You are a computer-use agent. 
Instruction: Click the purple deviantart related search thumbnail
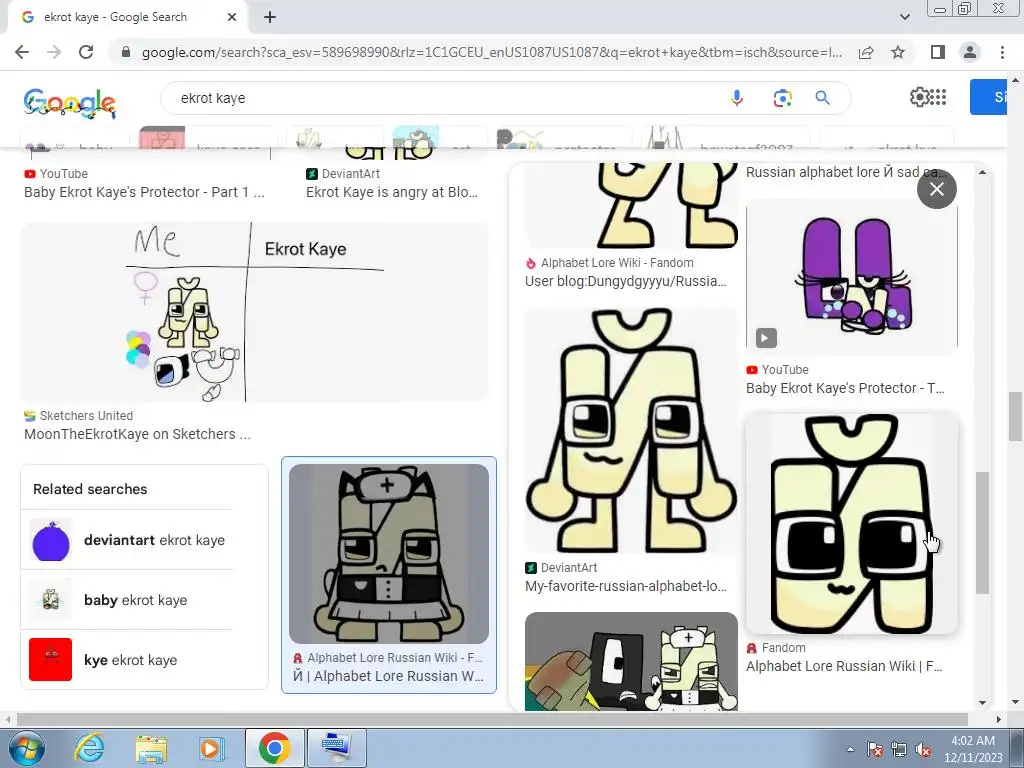pos(50,541)
